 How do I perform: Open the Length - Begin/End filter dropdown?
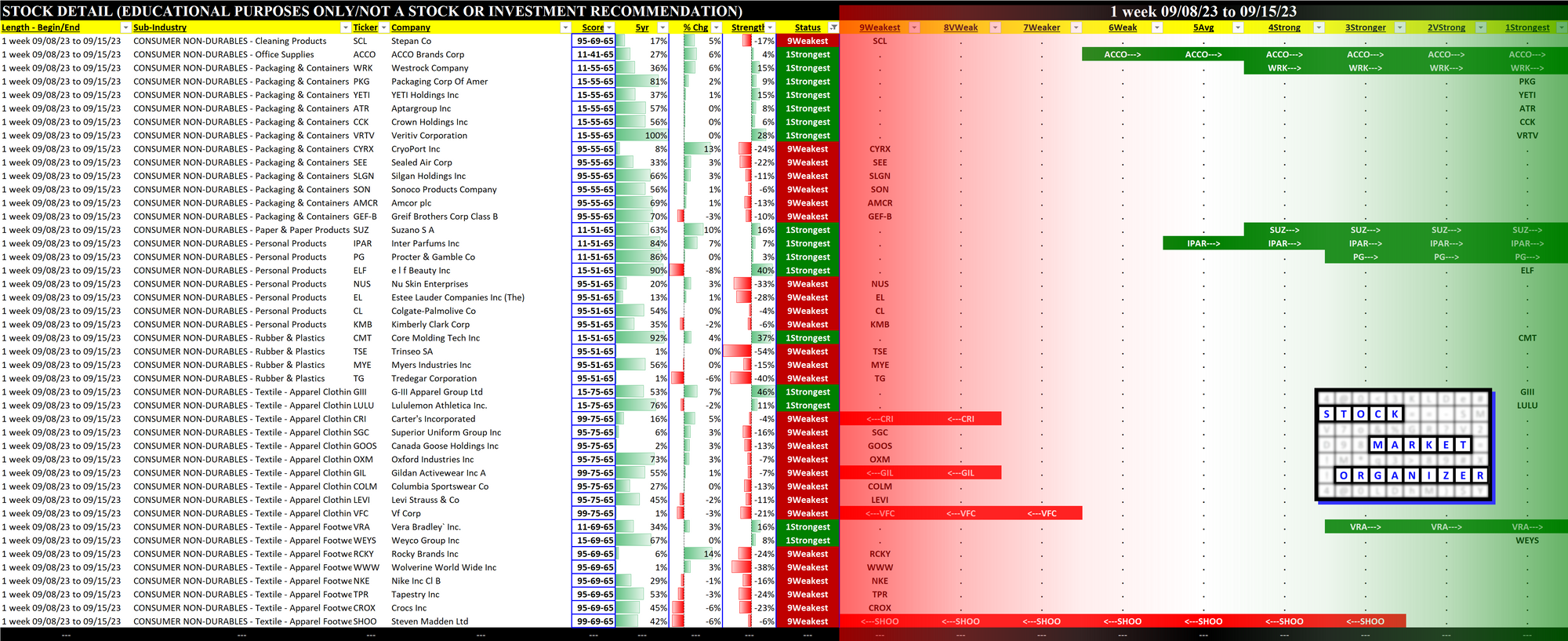pos(125,27)
